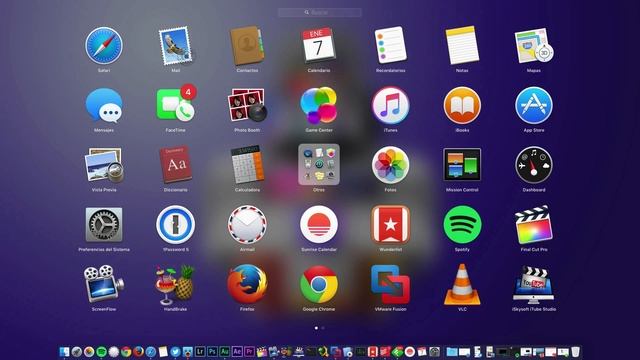Launch Lightroom (Lr) from the Dock
Image resolution: width=640 pixels, height=360 pixels.
[200, 351]
